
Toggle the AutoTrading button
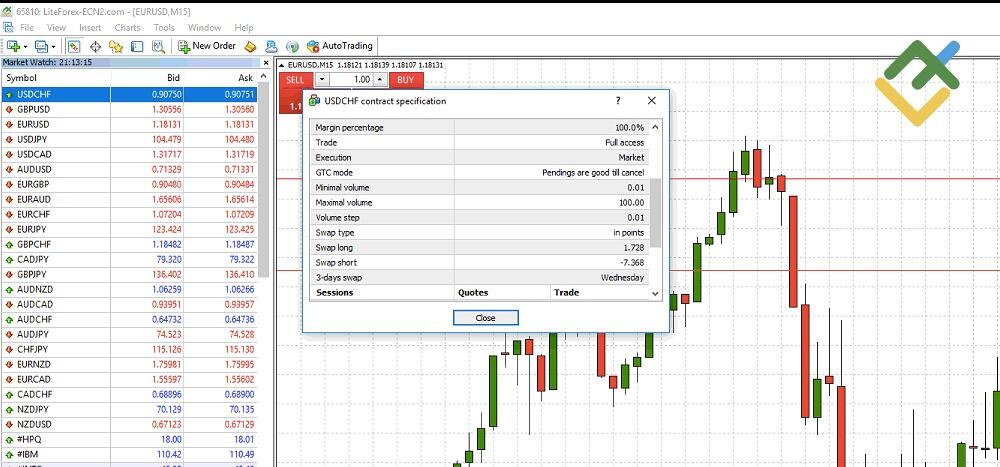(x=339, y=46)
